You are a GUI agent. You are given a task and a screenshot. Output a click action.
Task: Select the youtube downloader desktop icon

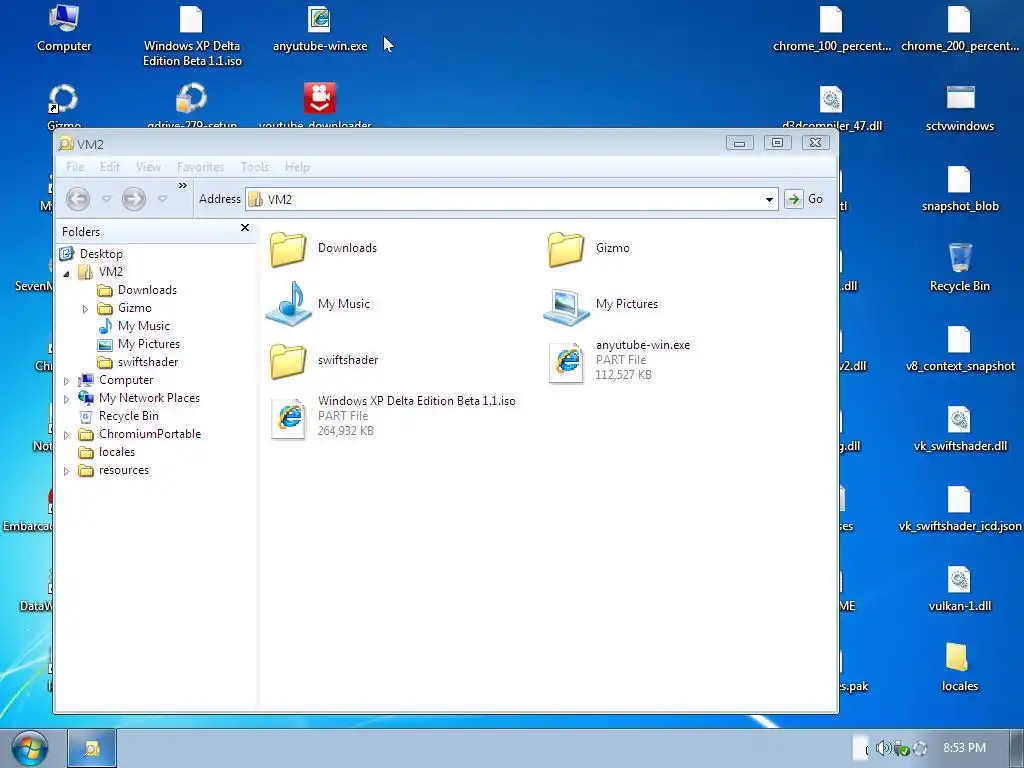click(319, 99)
